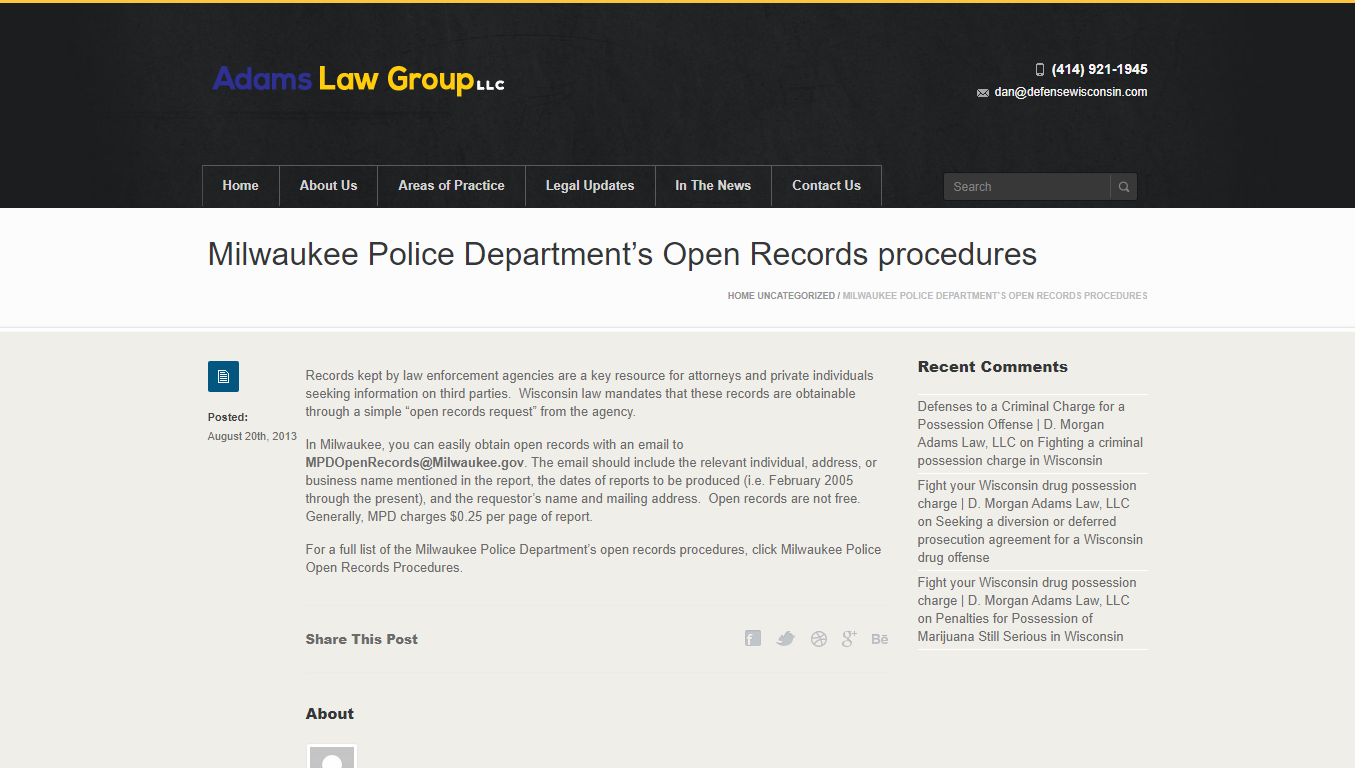Open Milwaukee Police Open Records Procedures link
Image resolution: width=1366 pixels, height=768 pixels.
click(594, 559)
